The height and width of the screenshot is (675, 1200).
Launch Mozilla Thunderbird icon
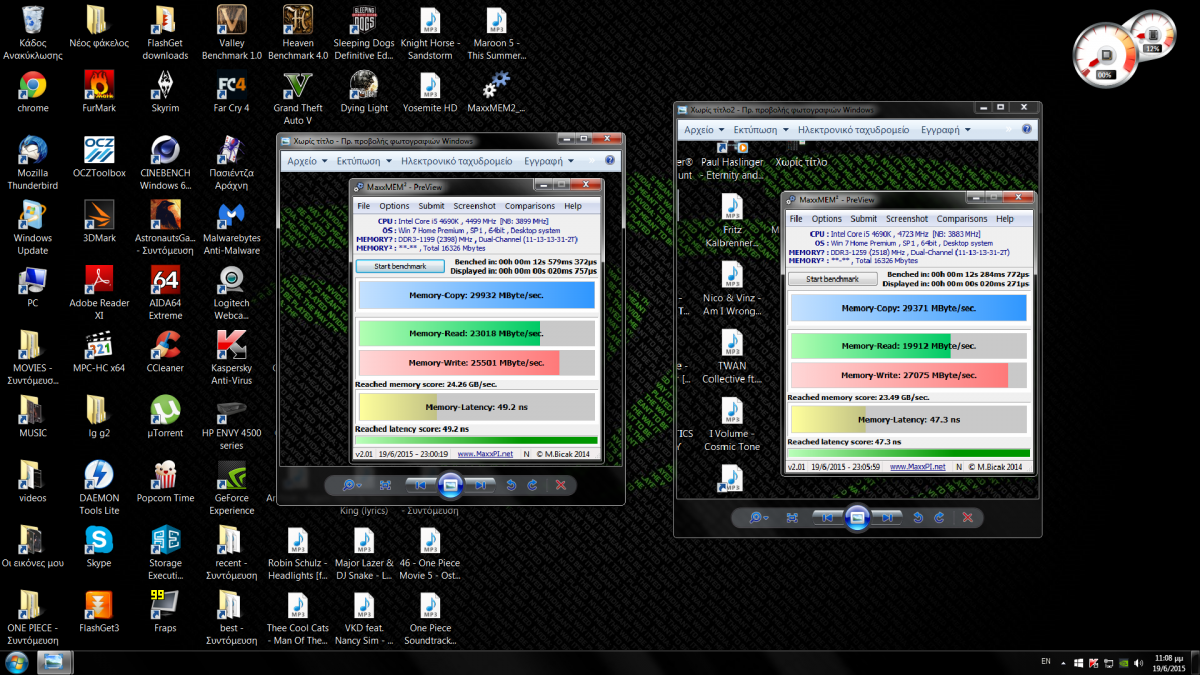(33, 163)
